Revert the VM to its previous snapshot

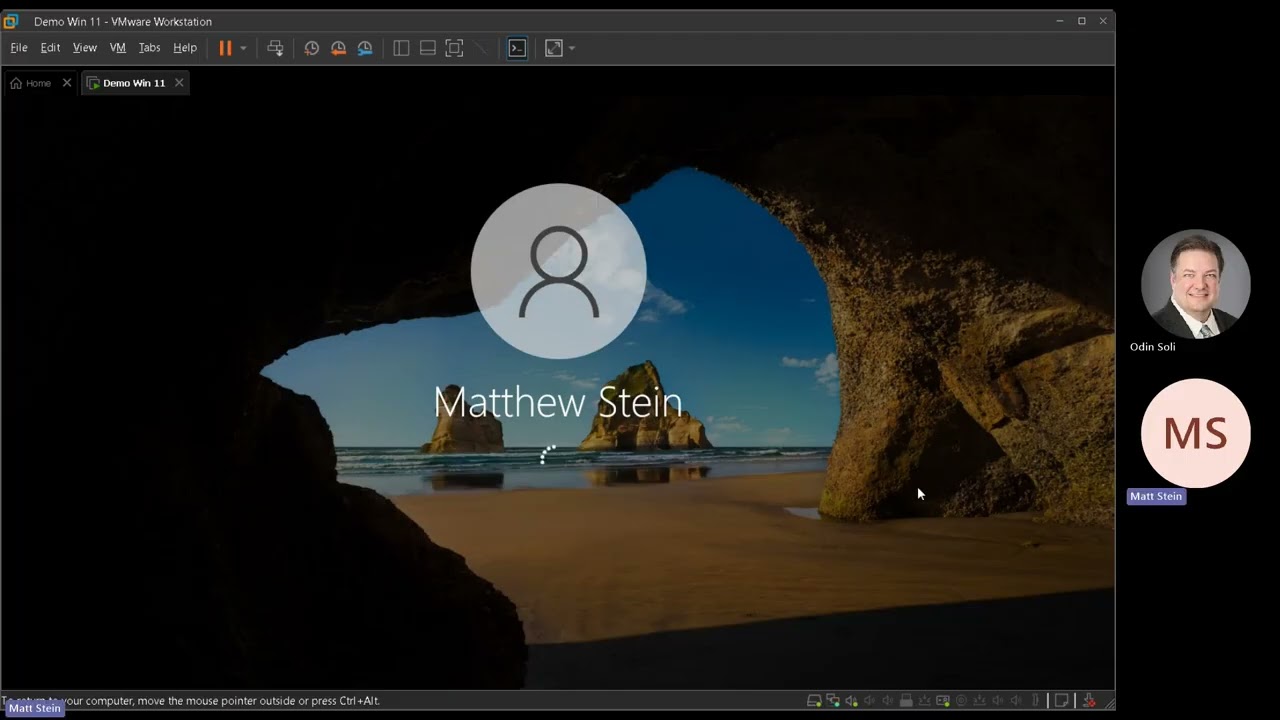(338, 48)
